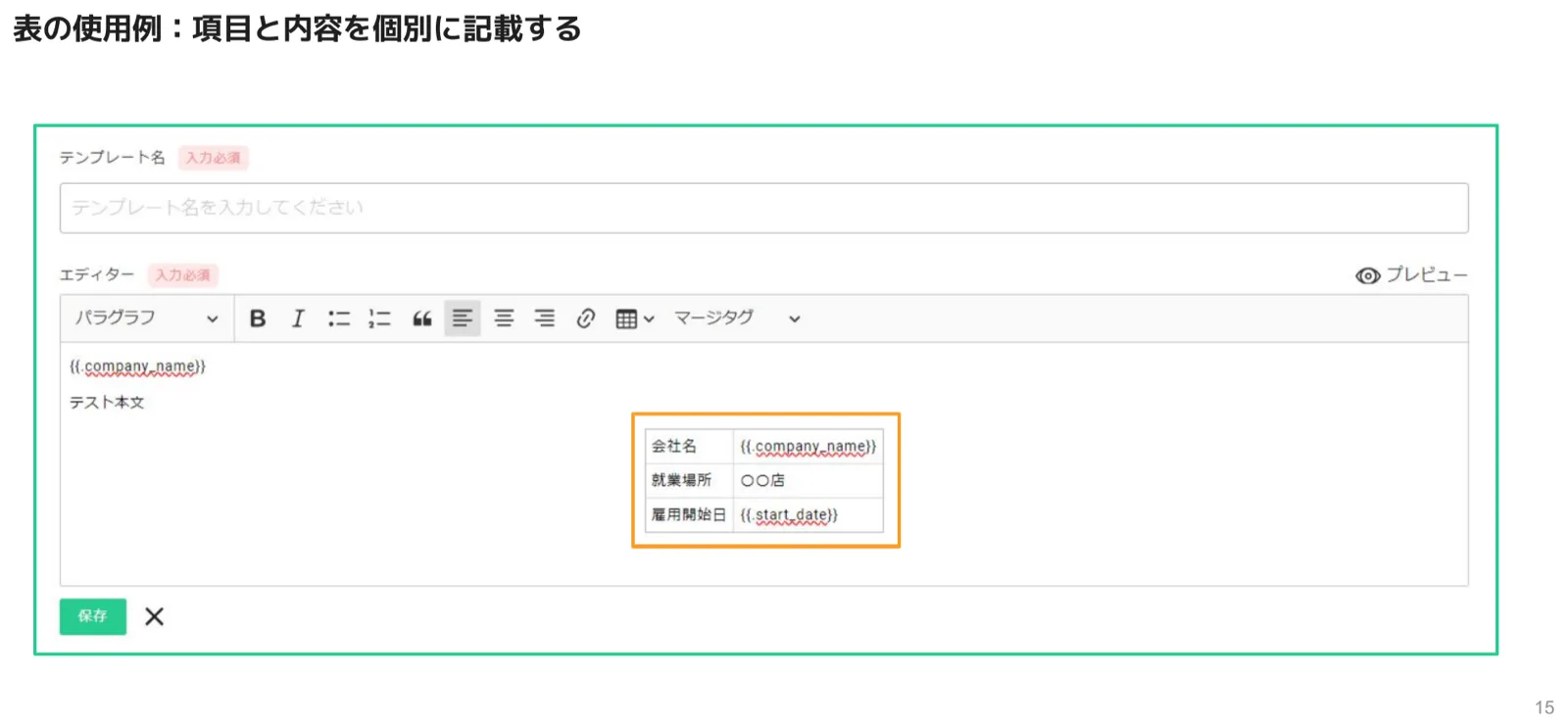Click the {{.company_name}} line at top of the editor

[x=137, y=366]
